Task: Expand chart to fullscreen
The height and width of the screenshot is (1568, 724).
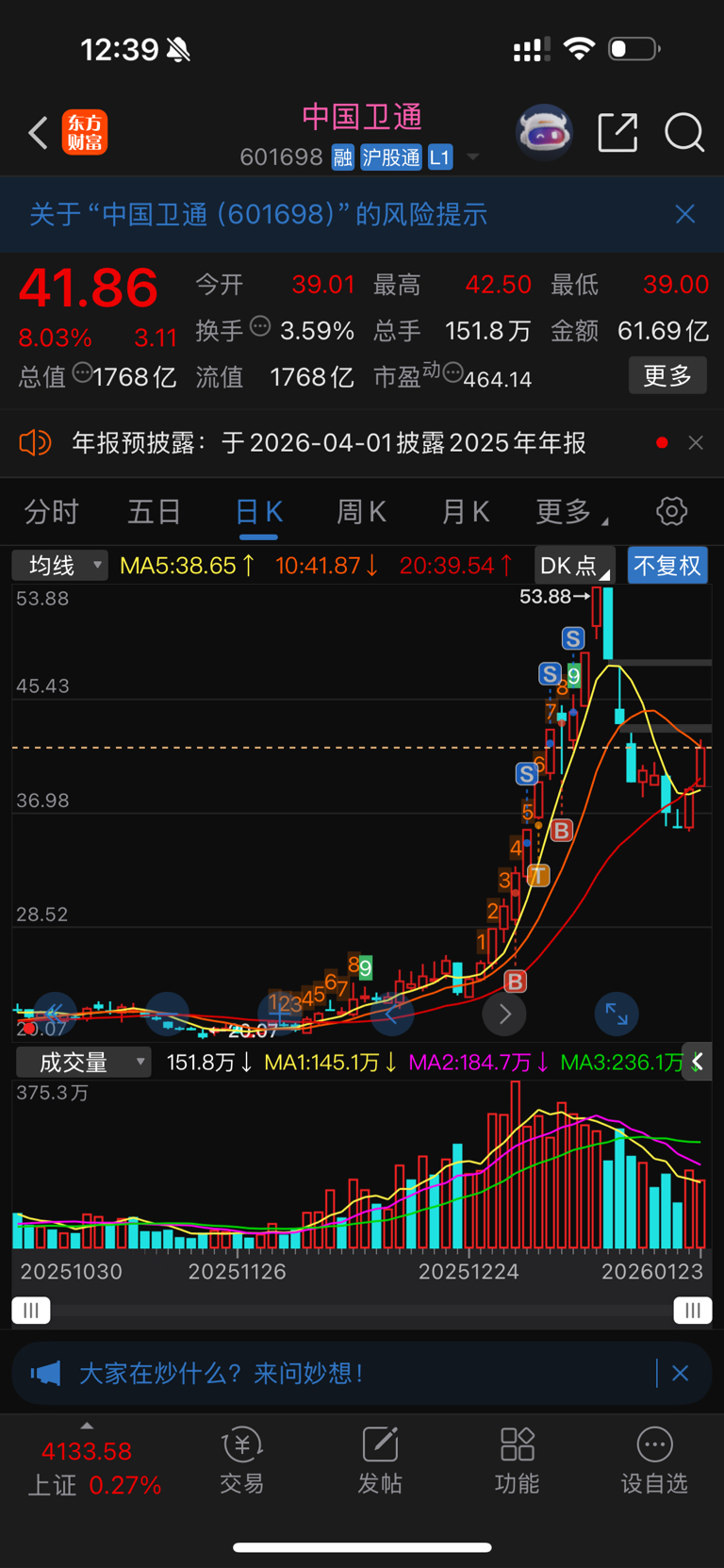Action: point(617,1014)
